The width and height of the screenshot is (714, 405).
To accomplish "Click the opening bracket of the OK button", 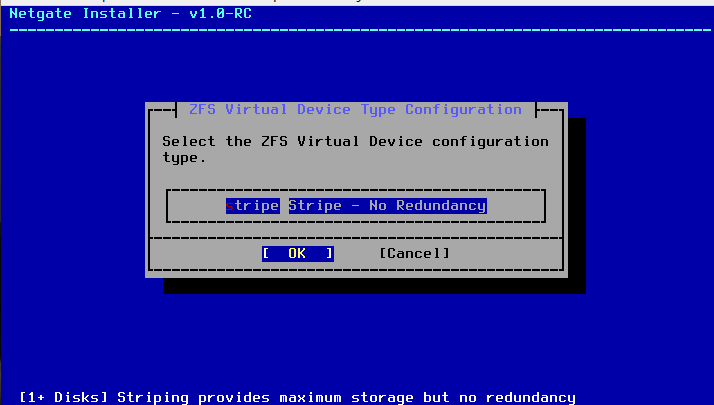I will click(x=266, y=254).
